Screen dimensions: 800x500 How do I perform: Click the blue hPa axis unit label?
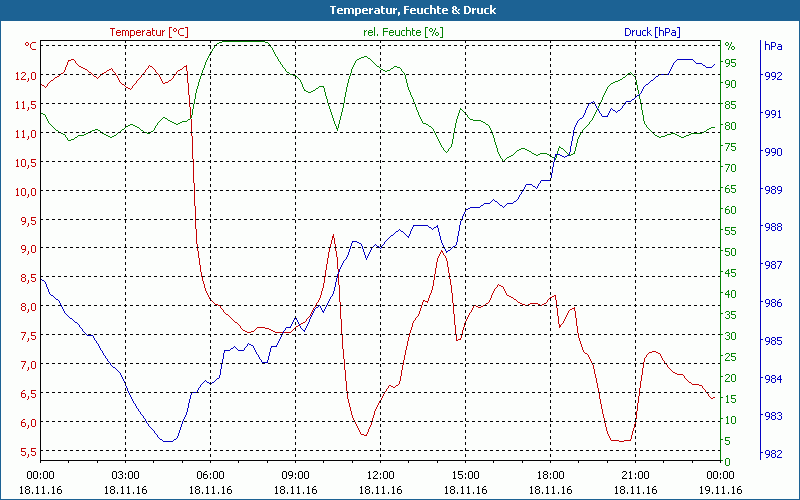pos(772,46)
